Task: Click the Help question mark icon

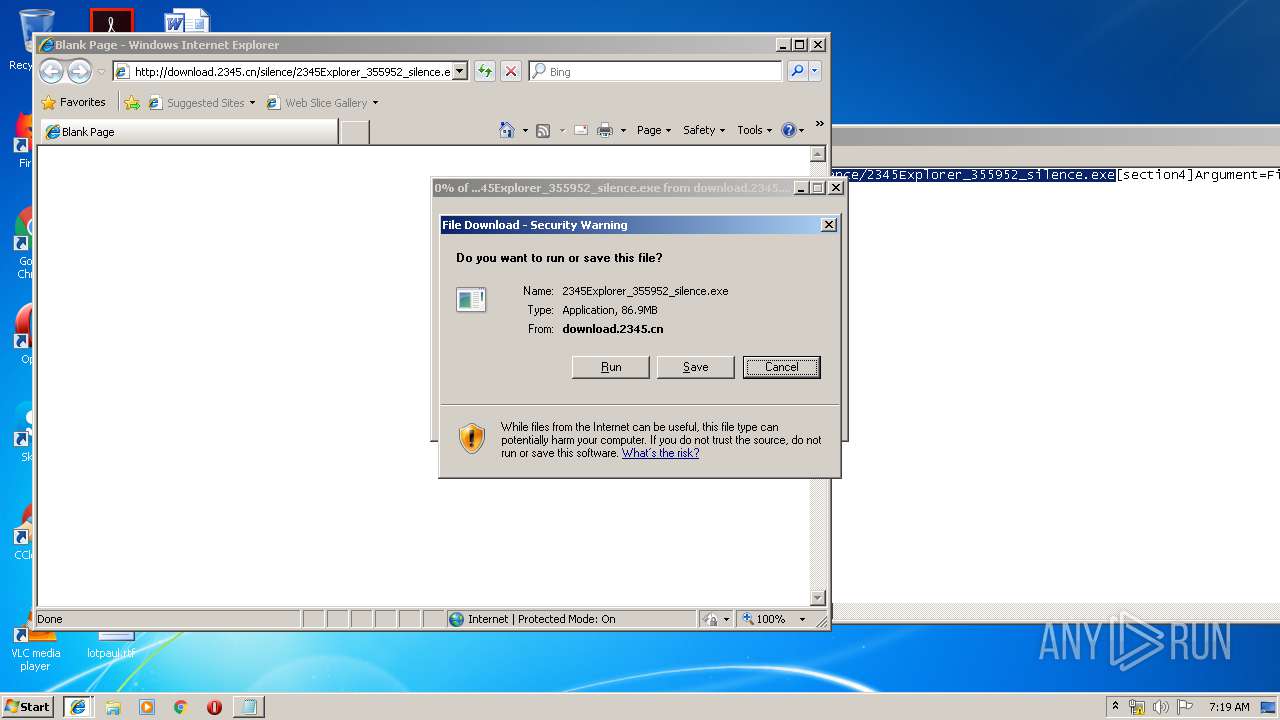Action: tap(788, 130)
